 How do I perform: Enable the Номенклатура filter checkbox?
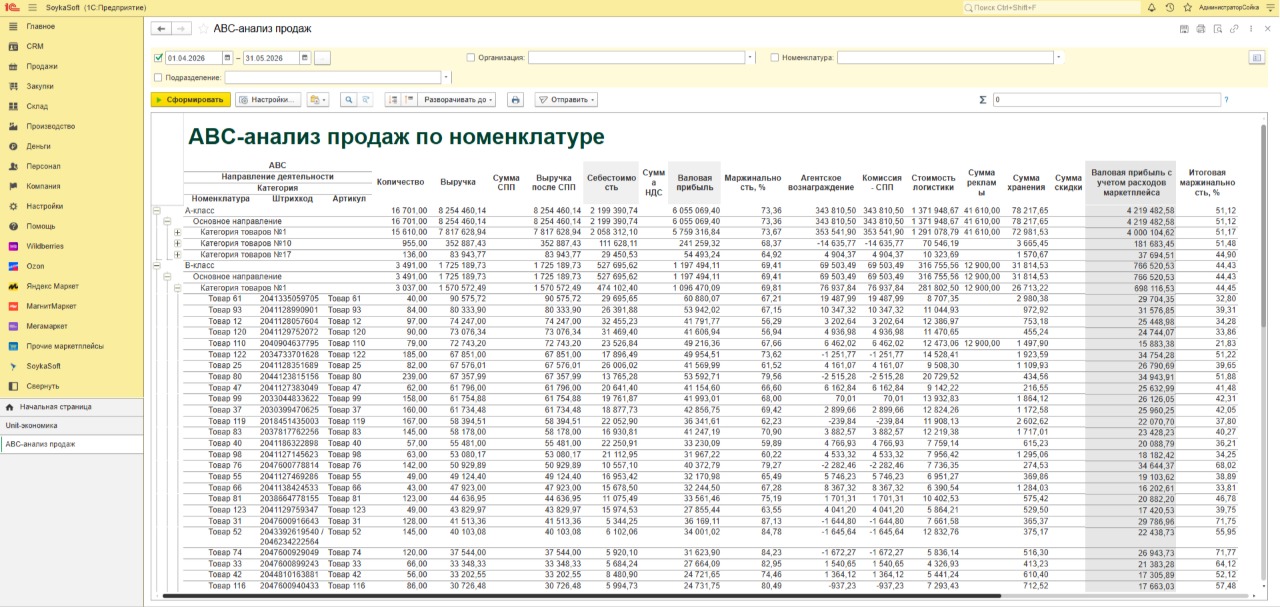click(x=774, y=58)
